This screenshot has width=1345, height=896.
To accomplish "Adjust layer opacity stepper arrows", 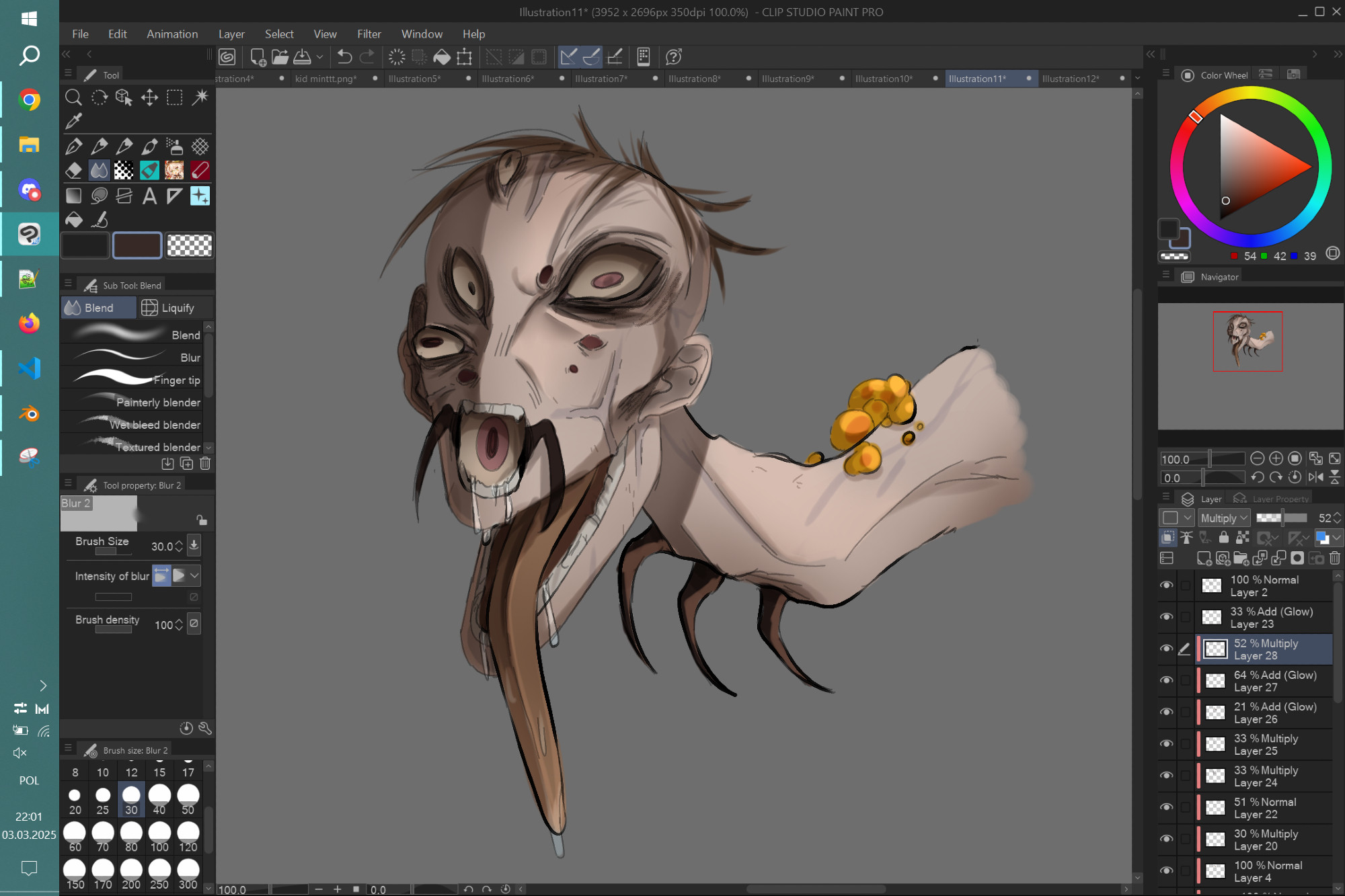I will 1337,518.
